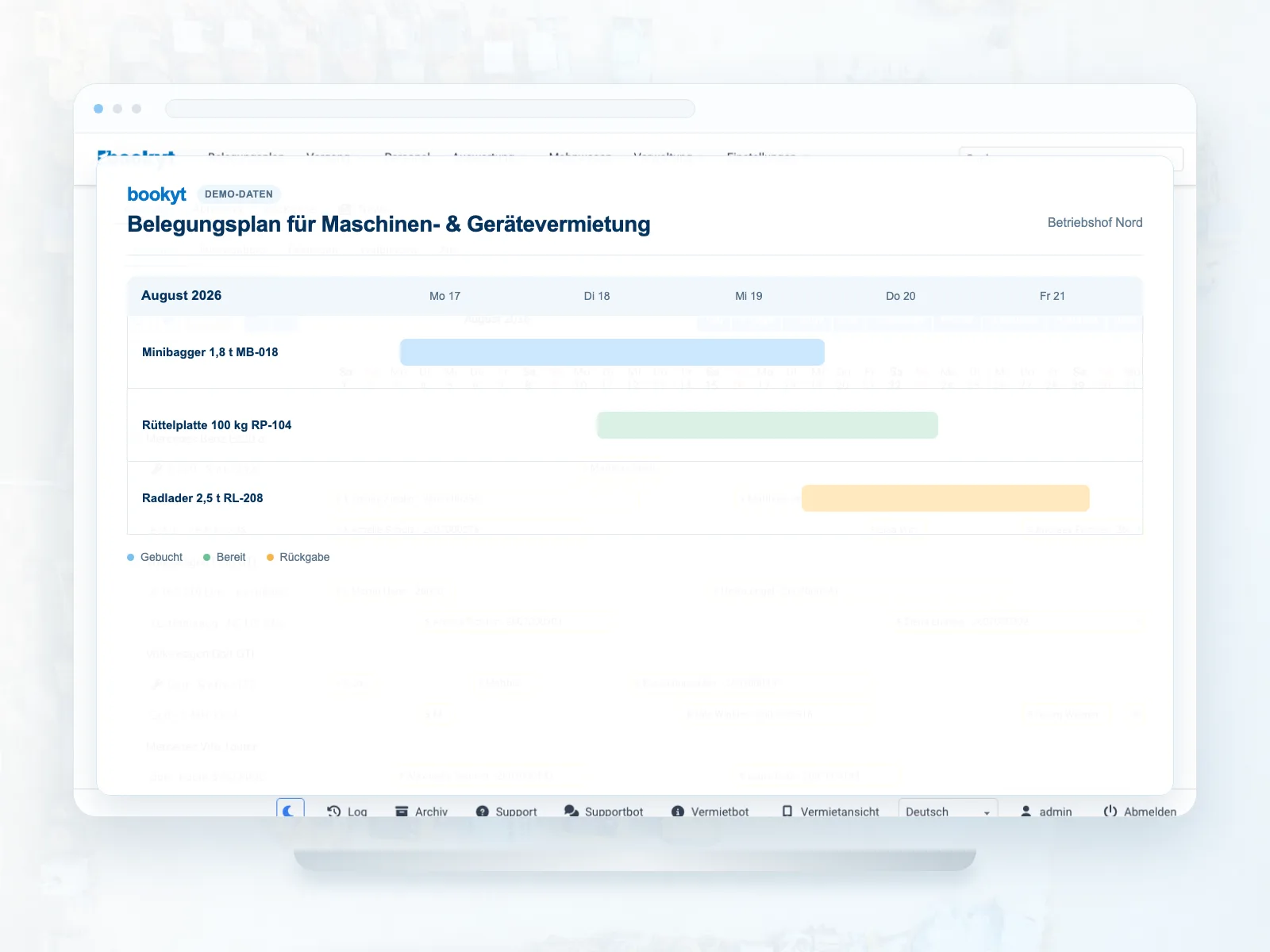1270x952 pixels.
Task: Open the Deutsch language dropdown
Action: coord(948,811)
